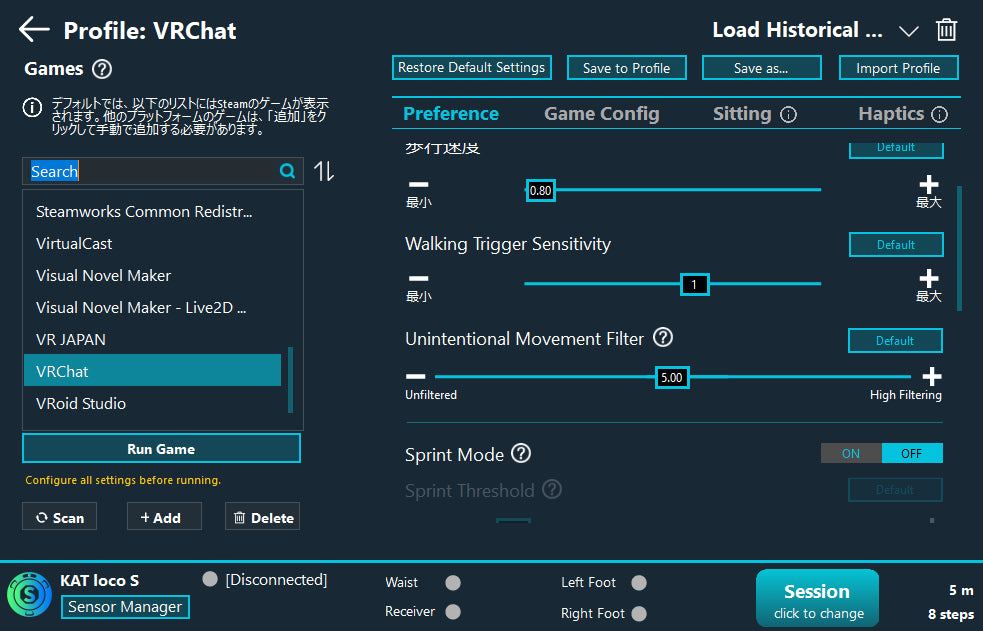Expand the Load Historical dropdown

click(x=909, y=30)
